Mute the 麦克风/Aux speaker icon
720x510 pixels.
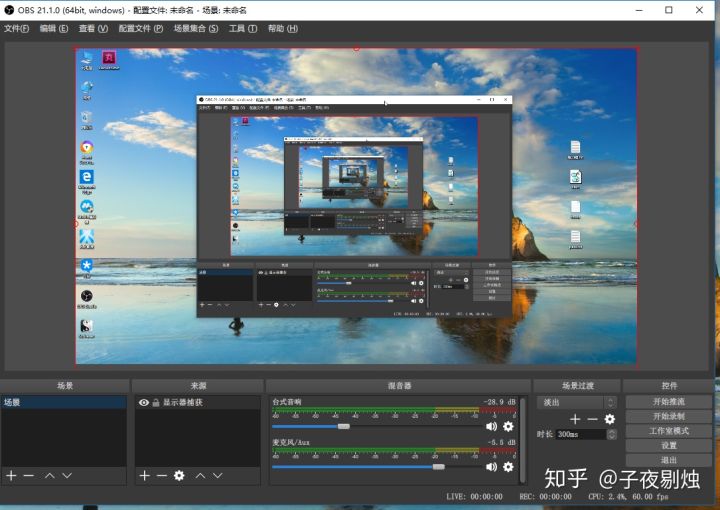click(x=491, y=467)
